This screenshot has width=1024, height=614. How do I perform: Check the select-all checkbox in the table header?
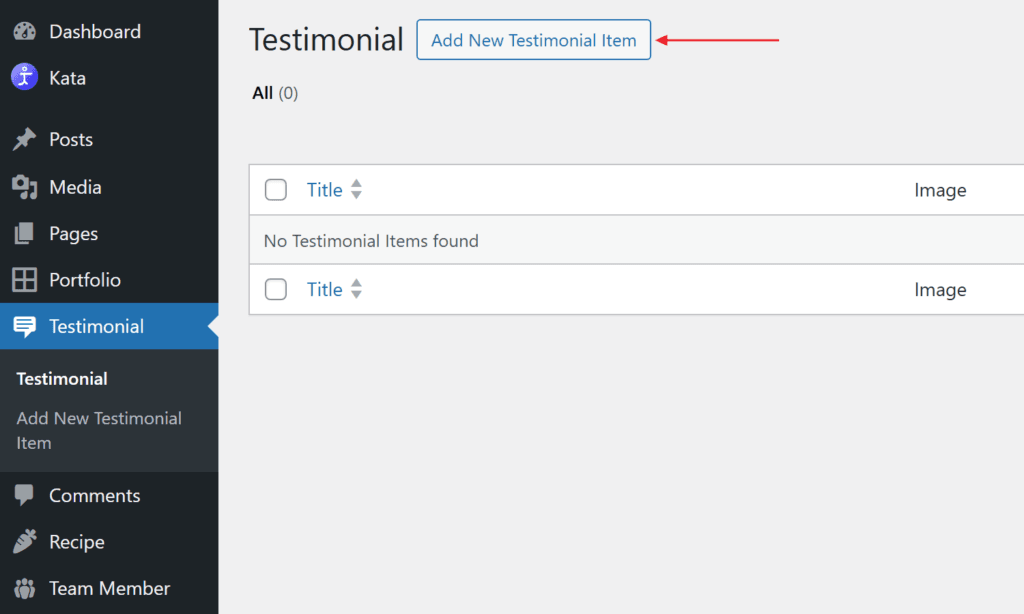coord(275,189)
